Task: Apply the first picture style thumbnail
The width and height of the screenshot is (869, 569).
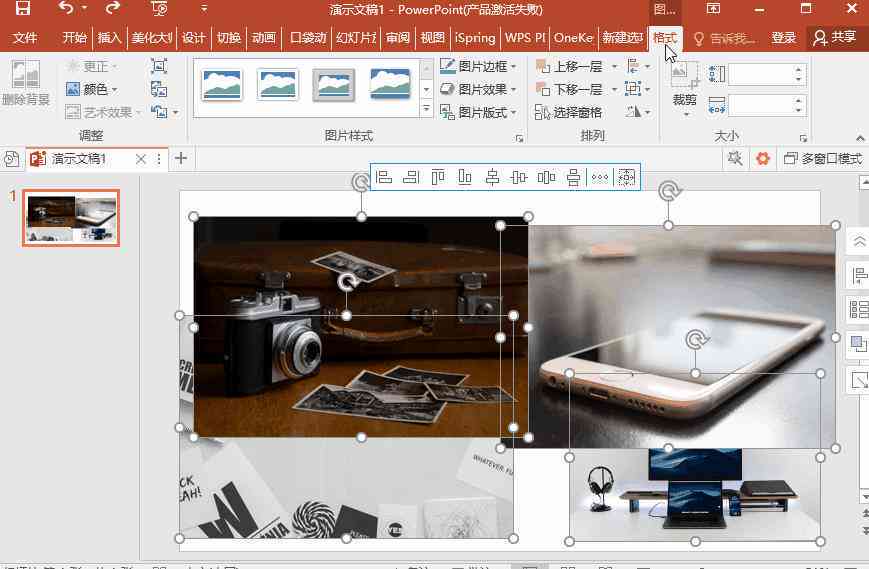Action: [x=221, y=85]
